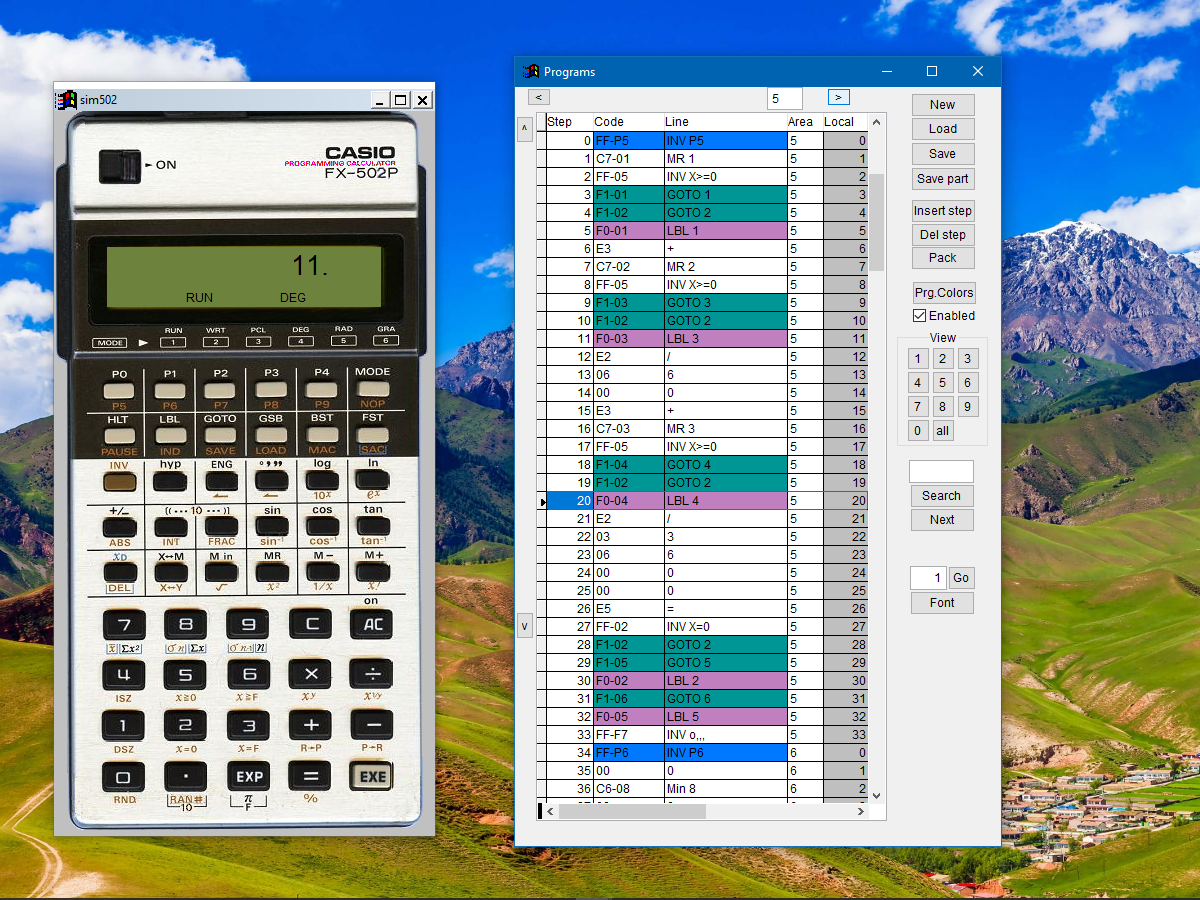
Task: Hit the HLT key on the calculator
Action: pos(120,435)
